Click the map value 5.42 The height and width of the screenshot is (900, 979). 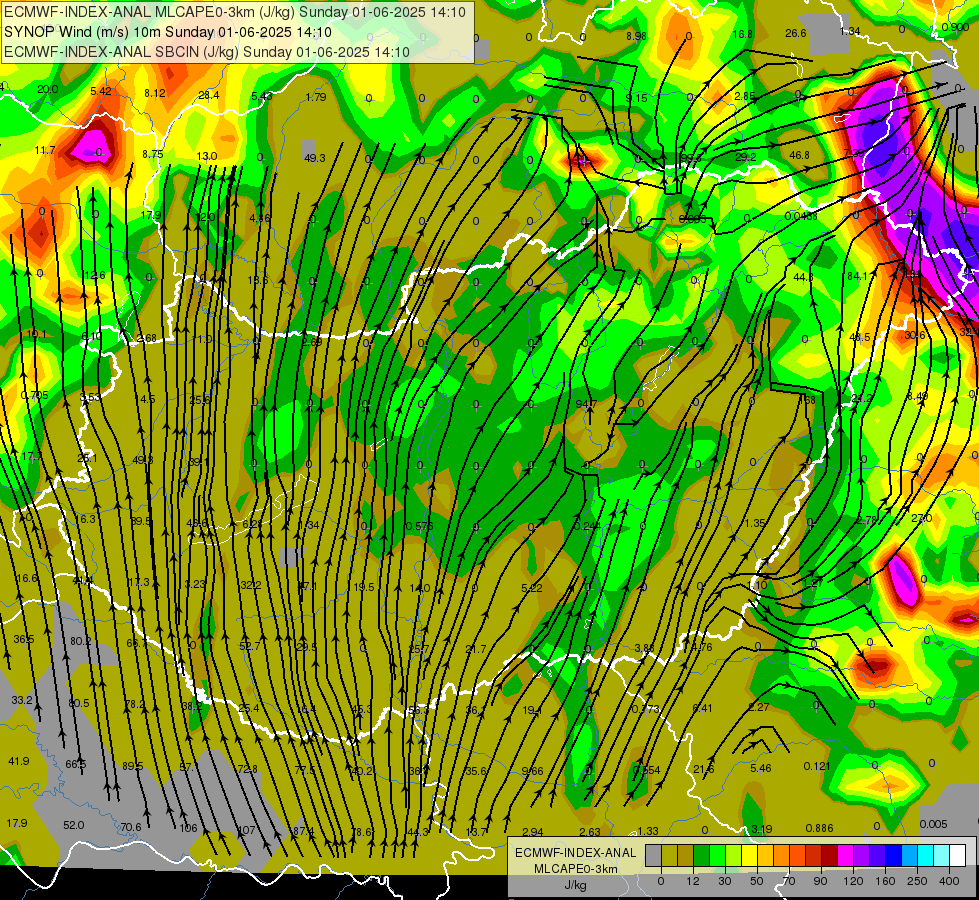tap(101, 91)
